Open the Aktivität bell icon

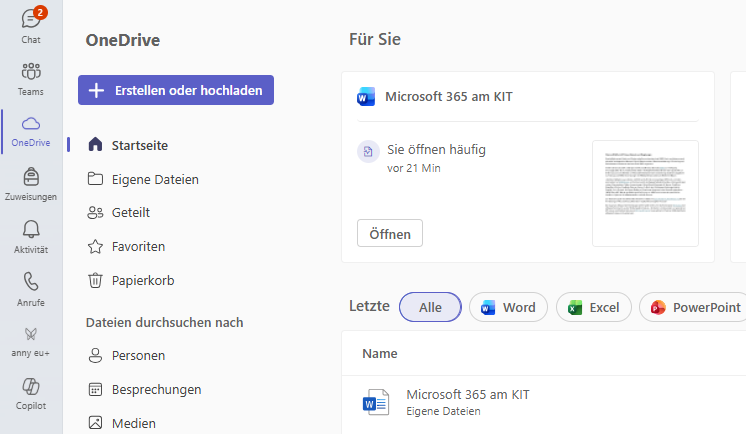pos(31,235)
